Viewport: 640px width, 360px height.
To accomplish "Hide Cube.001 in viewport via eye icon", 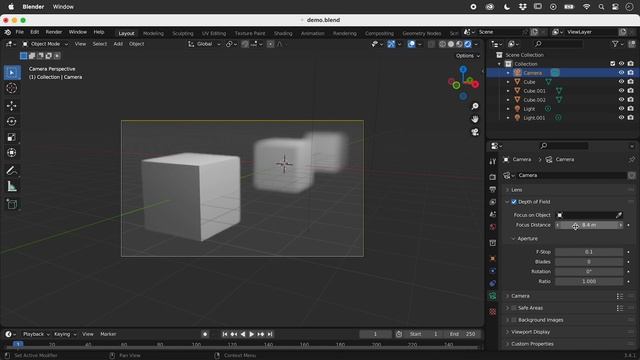I will click(x=621, y=91).
